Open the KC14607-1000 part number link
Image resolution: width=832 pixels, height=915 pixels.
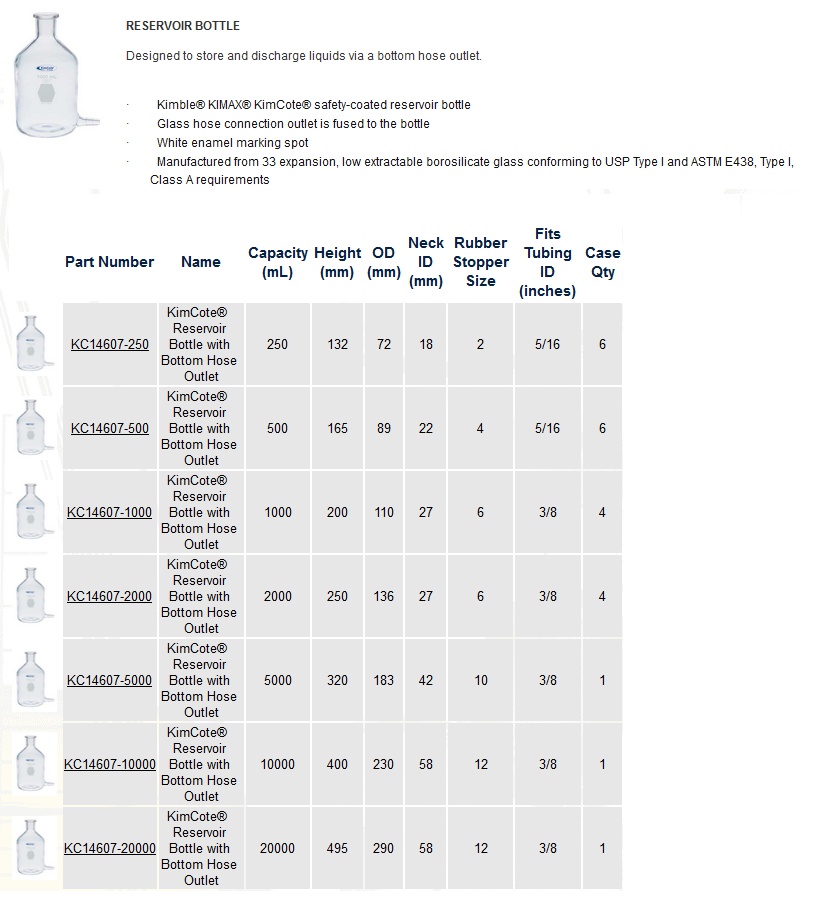[110, 512]
